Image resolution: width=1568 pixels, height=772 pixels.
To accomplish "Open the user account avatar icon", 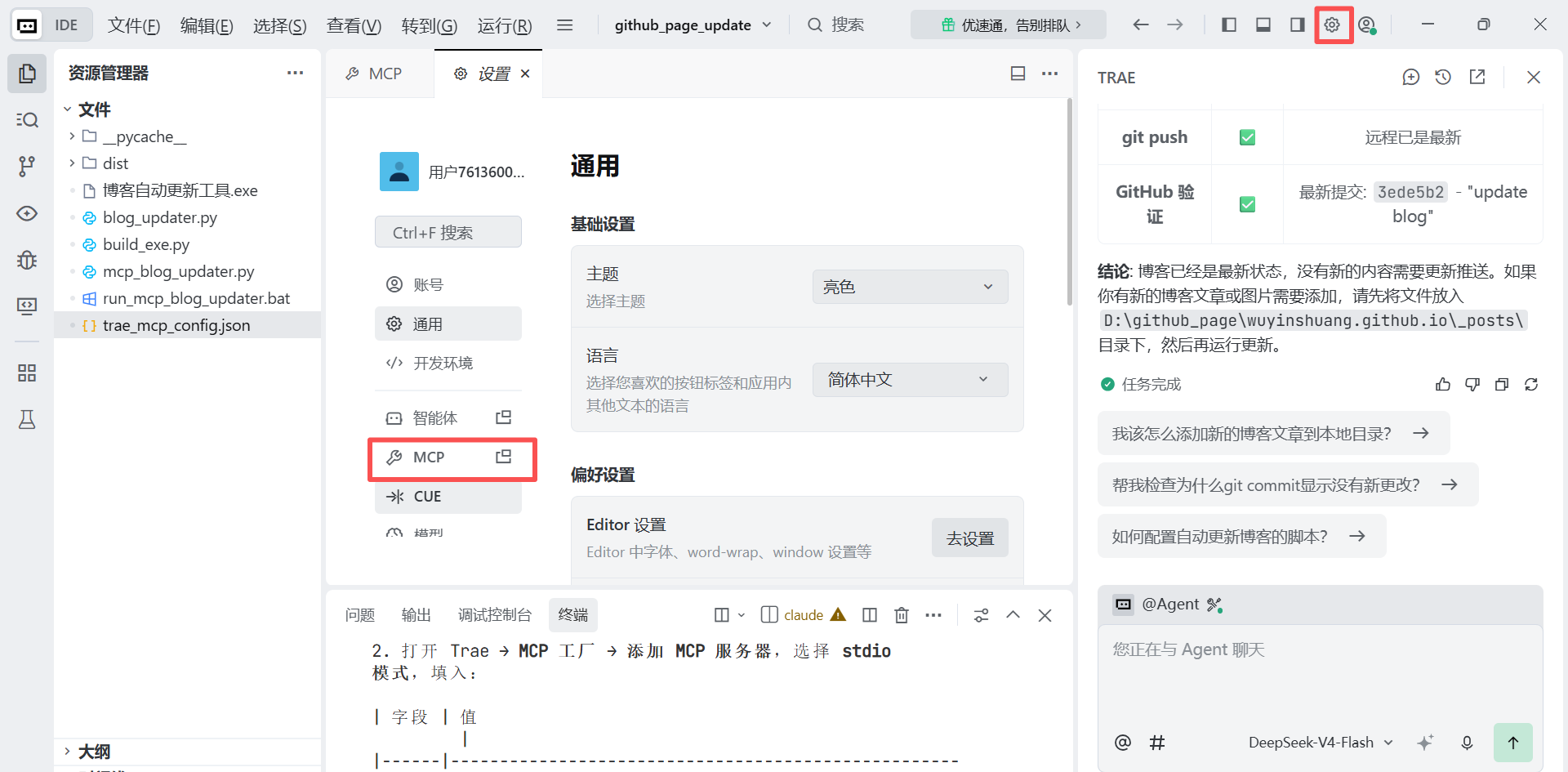I will (1367, 25).
